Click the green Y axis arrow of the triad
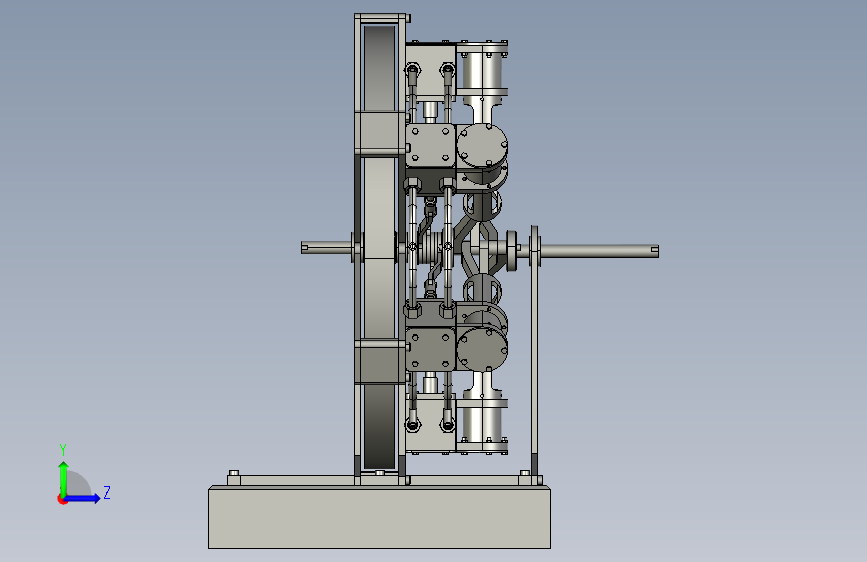The image size is (867, 562). [63, 479]
